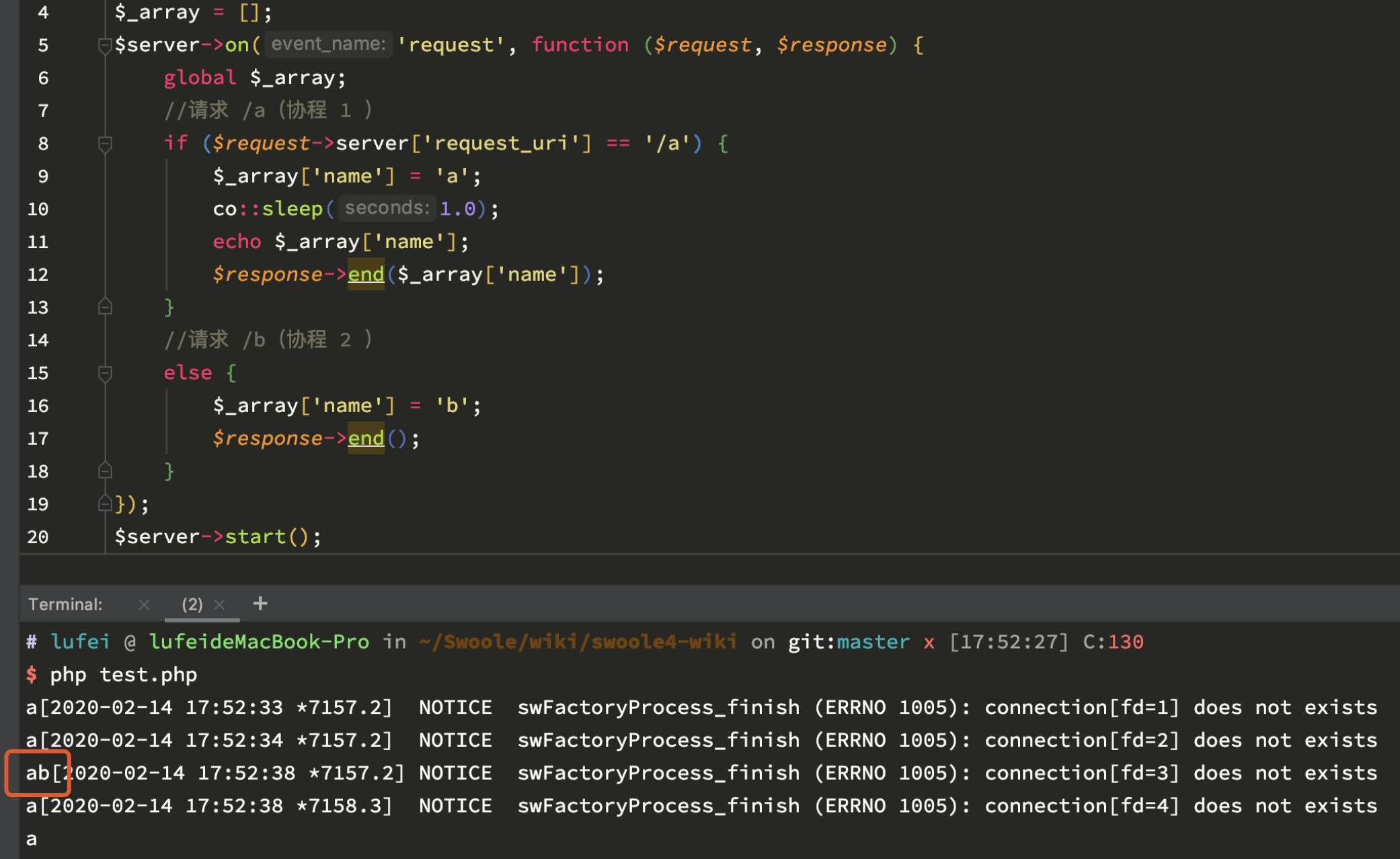Click the 'event_name:' parameter hint
1400x859 pixels.
pos(328,44)
